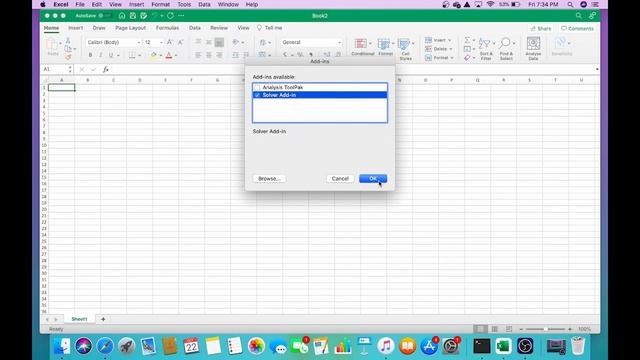Click the Align Right icon
Image resolution: width=640 pixels, height=360 pixels.
tap(219, 55)
